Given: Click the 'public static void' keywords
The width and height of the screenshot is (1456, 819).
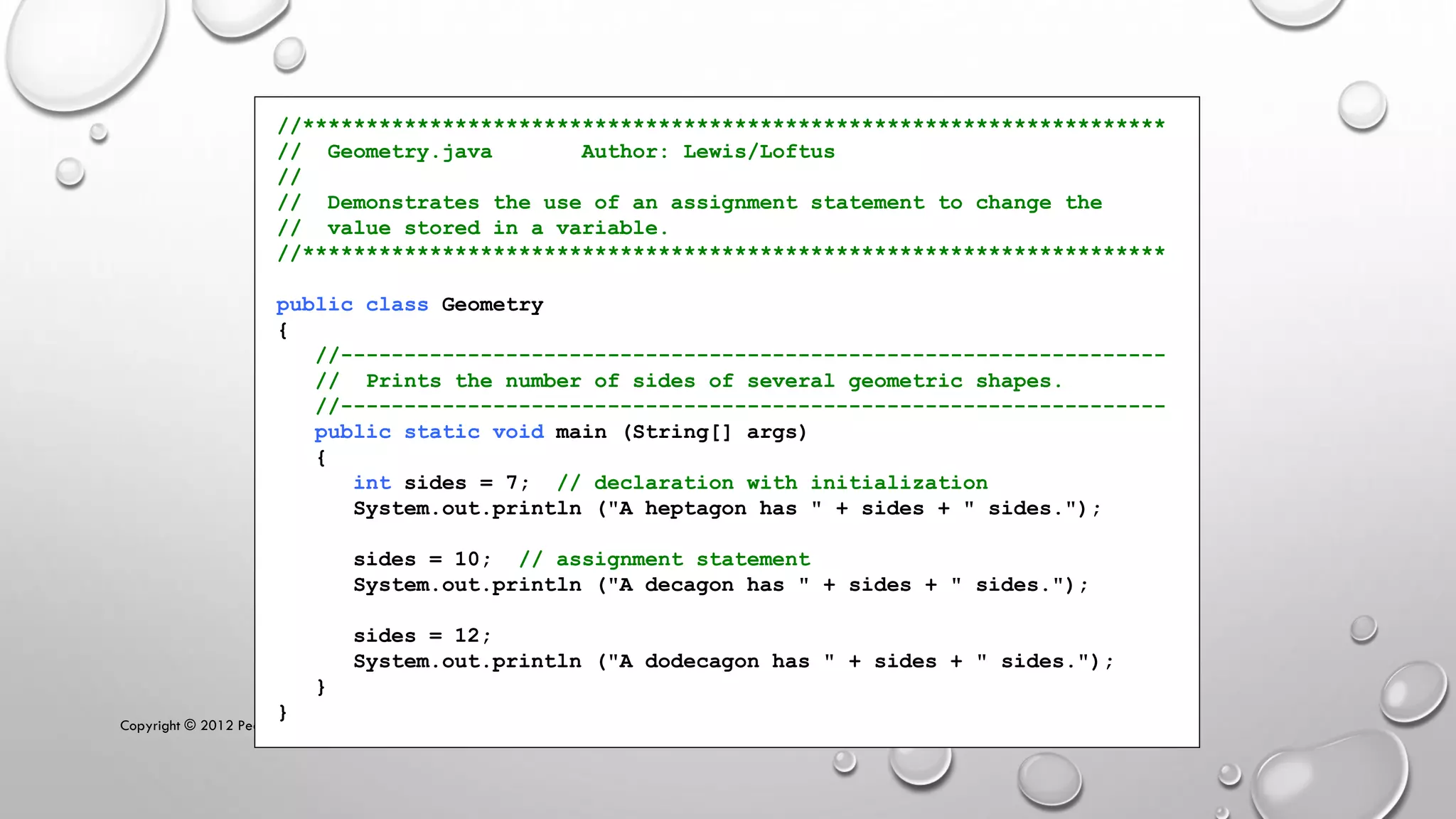Looking at the screenshot, I should click(x=429, y=432).
